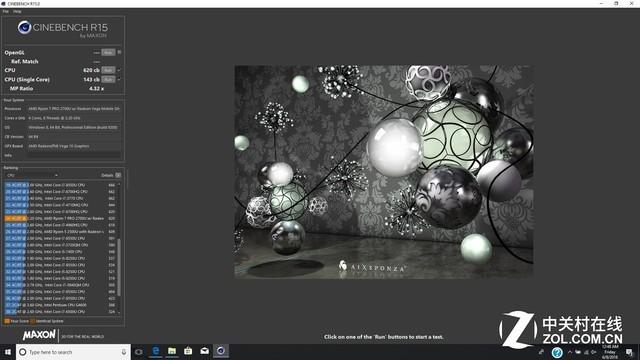Click the rendered spheres benchmark image

(x=384, y=172)
